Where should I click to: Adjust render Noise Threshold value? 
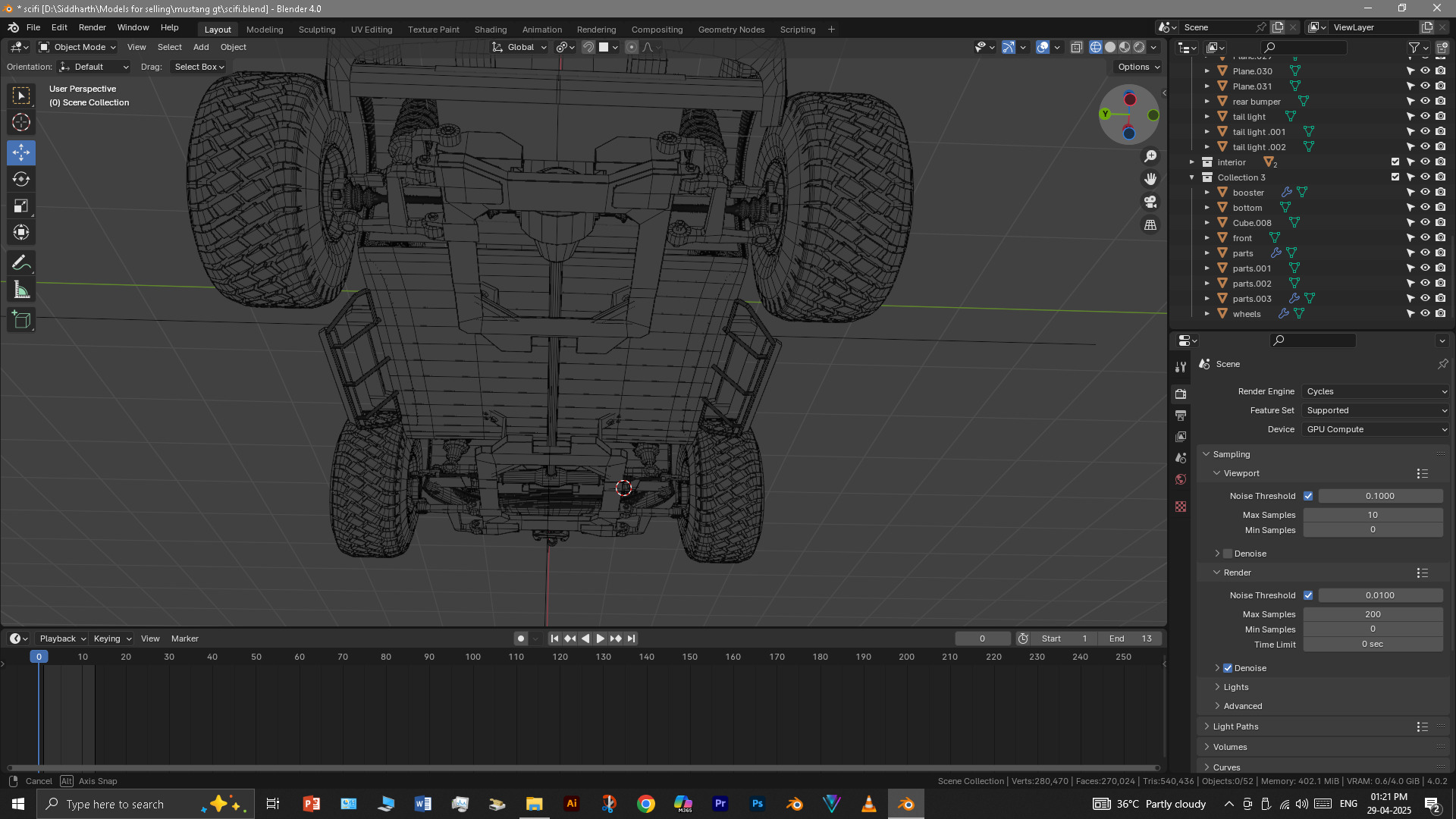(x=1380, y=595)
